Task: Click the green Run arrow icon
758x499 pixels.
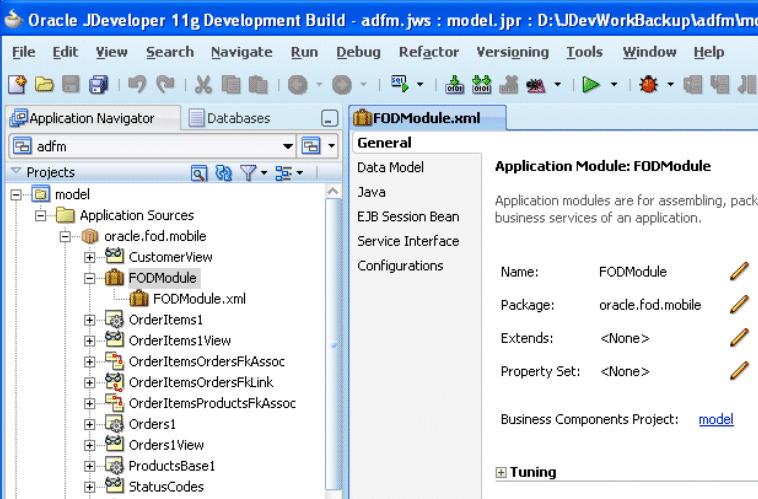Action: (590, 85)
